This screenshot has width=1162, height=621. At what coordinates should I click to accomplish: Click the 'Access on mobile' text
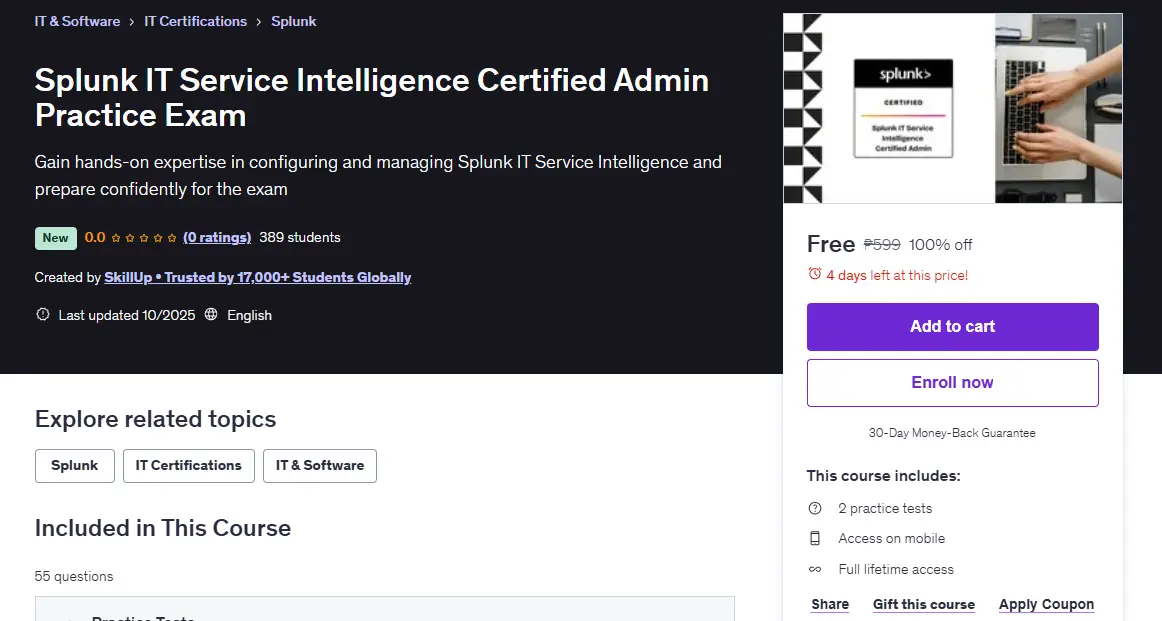892,539
